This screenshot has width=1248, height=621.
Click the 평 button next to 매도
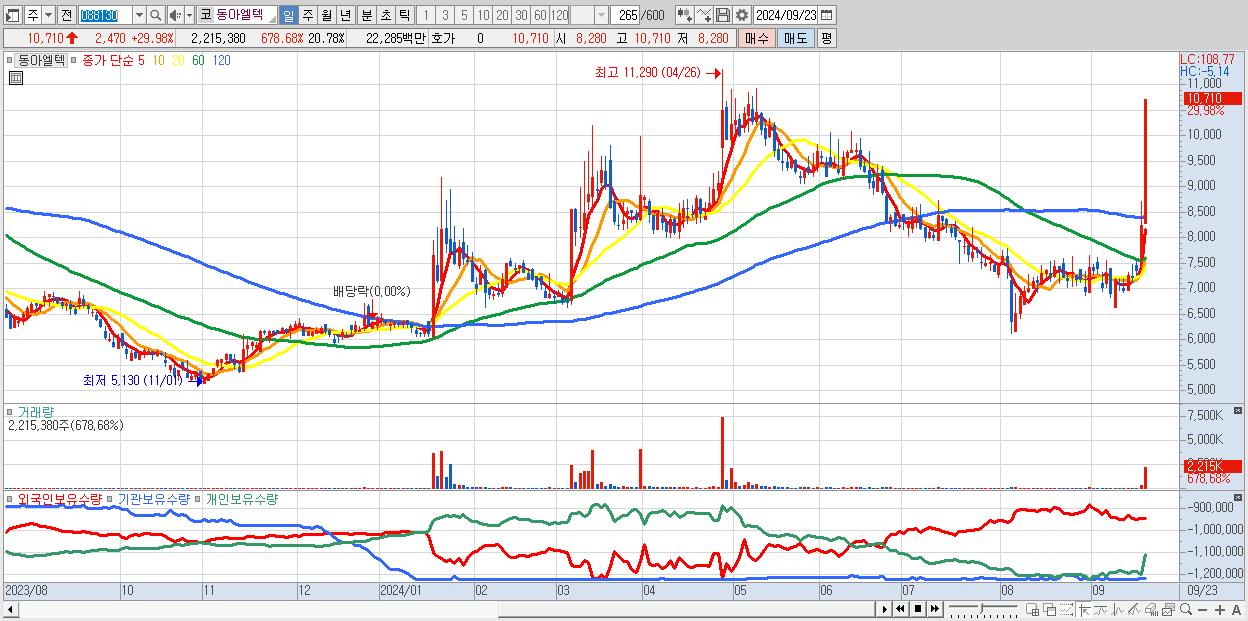tap(826, 38)
